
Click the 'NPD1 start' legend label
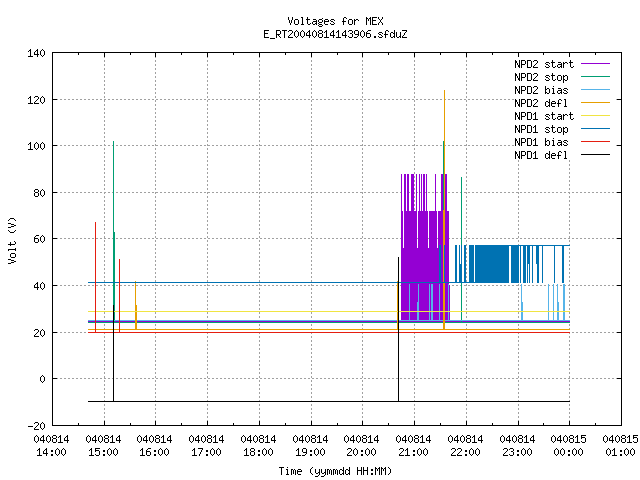[x=544, y=116]
